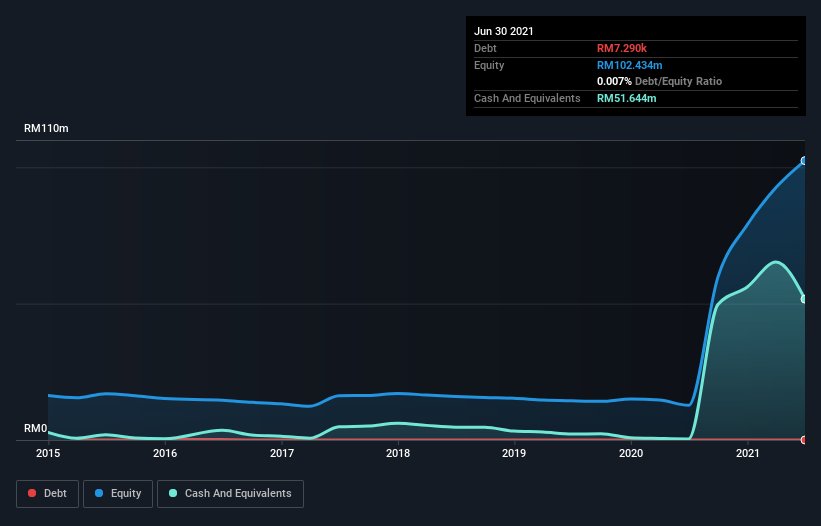Click Cash And Equivalents label in tooltip
This screenshot has height=526, width=821.
(527, 98)
